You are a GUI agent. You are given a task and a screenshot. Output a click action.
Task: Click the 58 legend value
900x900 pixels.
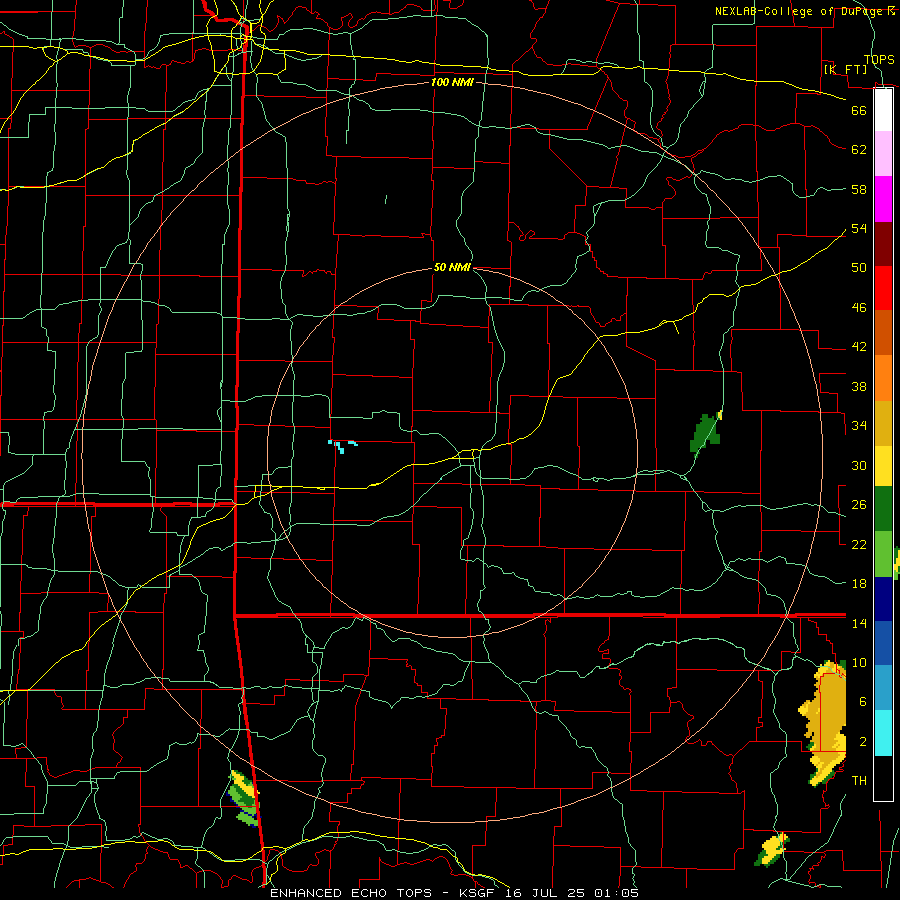click(859, 189)
